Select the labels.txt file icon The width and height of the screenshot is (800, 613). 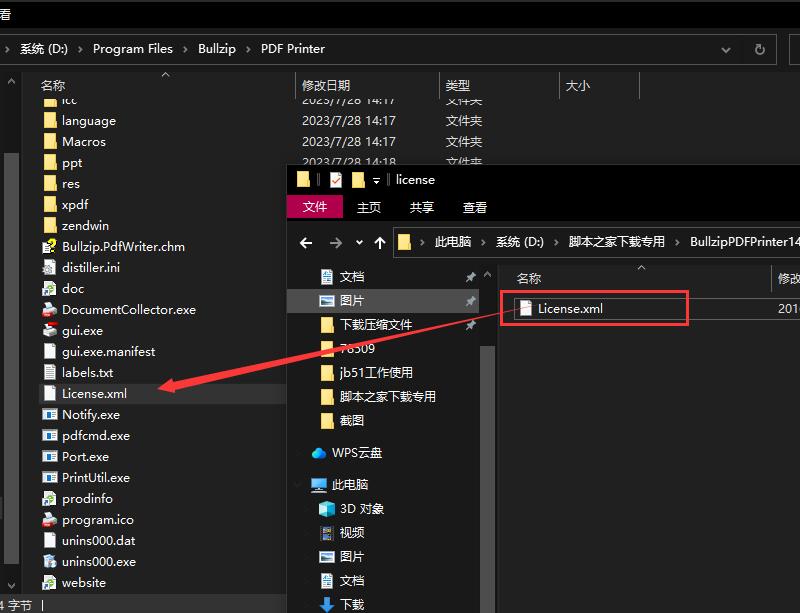[49, 372]
